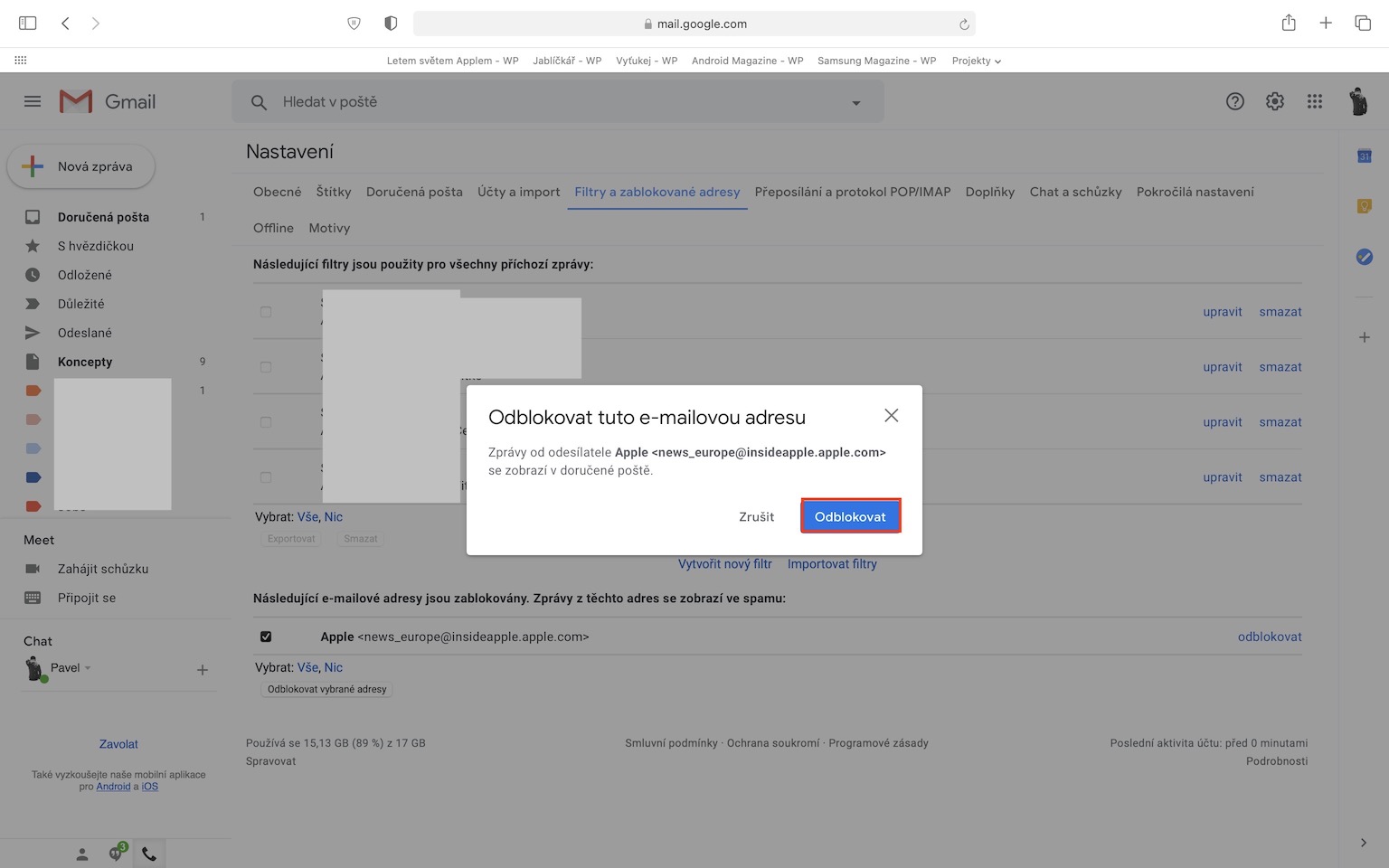Image resolution: width=1389 pixels, height=868 pixels.
Task: Cancel the dialog with Zrušit
Action: tap(757, 517)
